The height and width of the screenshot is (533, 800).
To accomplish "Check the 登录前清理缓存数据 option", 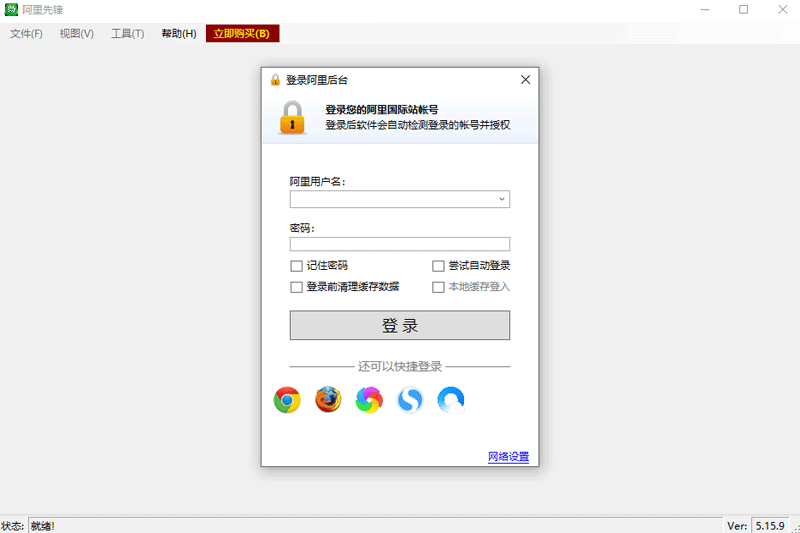I will pos(296,287).
